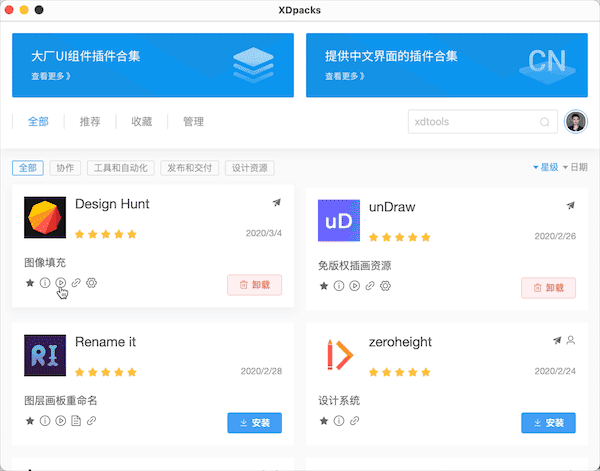Click the unDraw title text
The width and height of the screenshot is (600, 471).
(x=392, y=207)
